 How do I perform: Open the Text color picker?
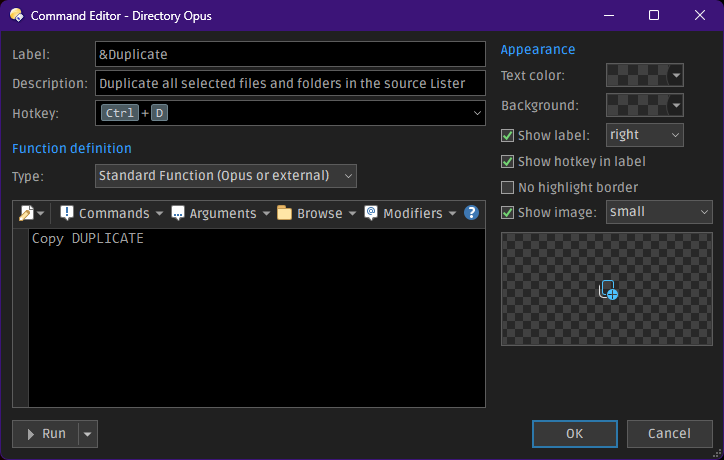645,75
